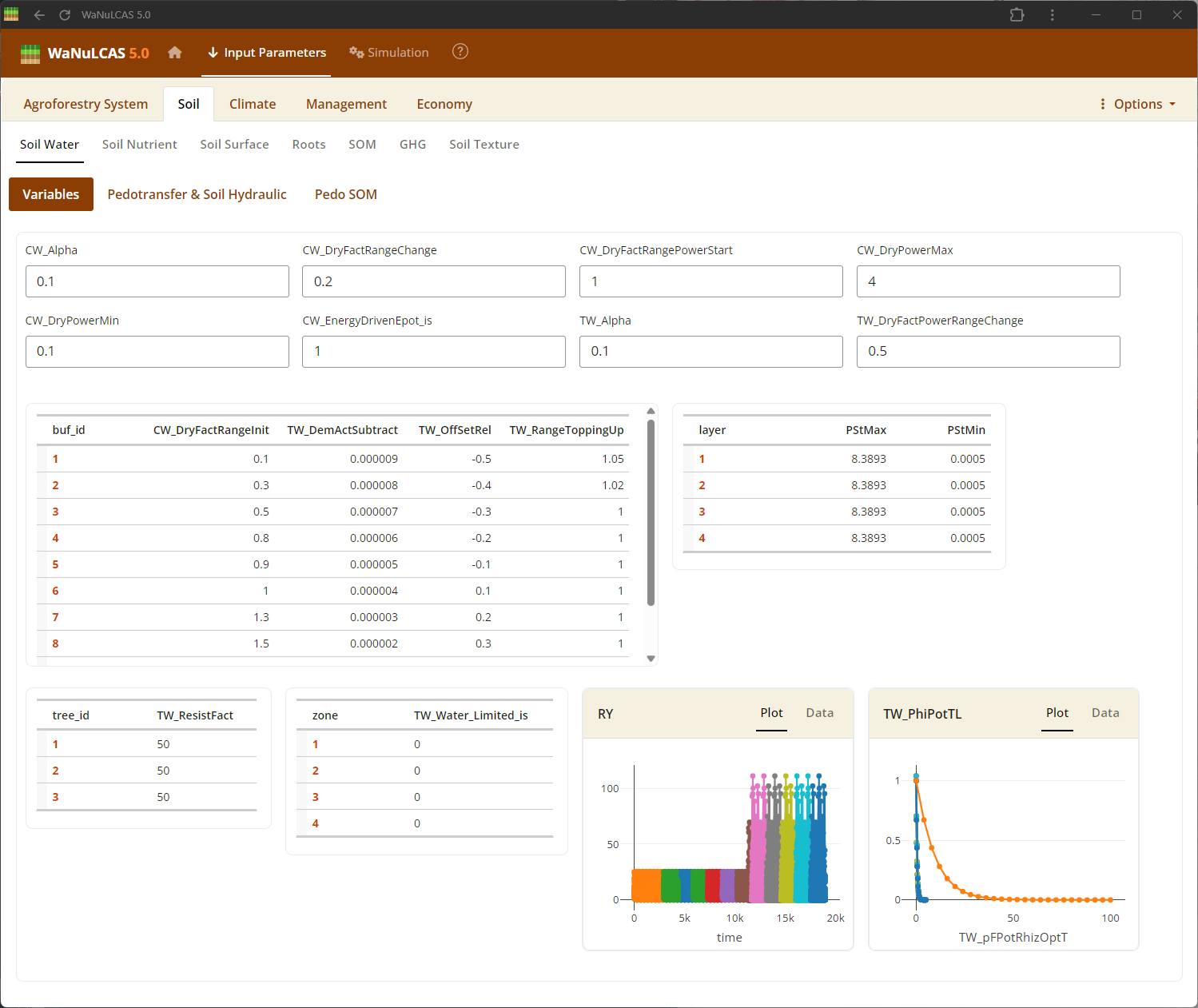The height and width of the screenshot is (1008, 1198).
Task: Open Simulation with gears icon
Action: coord(389,53)
